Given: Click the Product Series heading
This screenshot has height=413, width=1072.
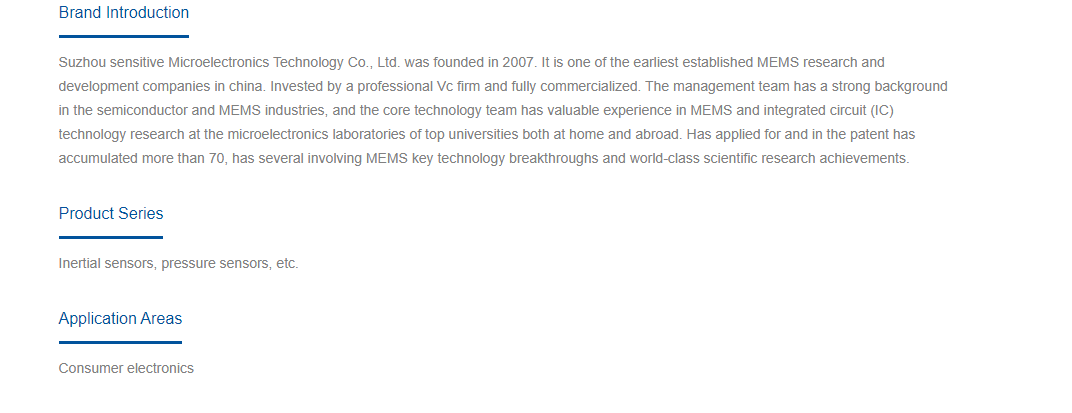Looking at the screenshot, I should pyautogui.click(x=111, y=214).
